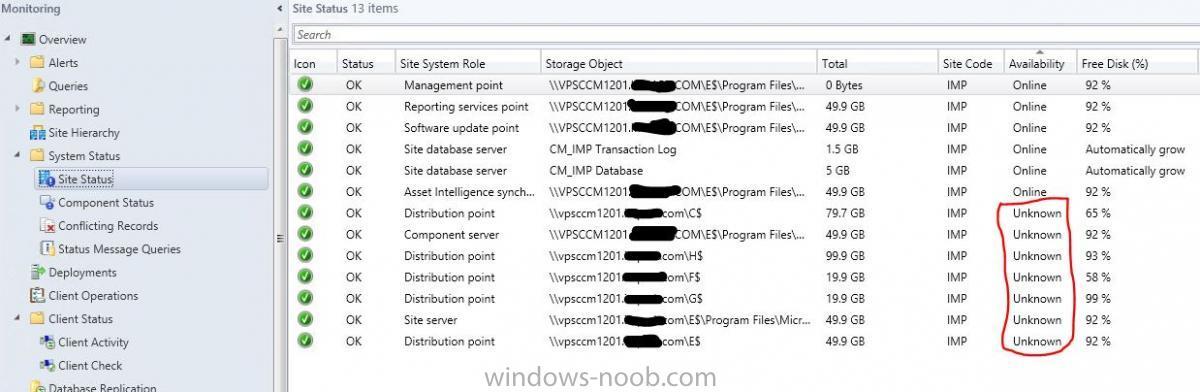This screenshot has width=1200, height=392.
Task: Focus the Search input field
Action: [x=745, y=34]
